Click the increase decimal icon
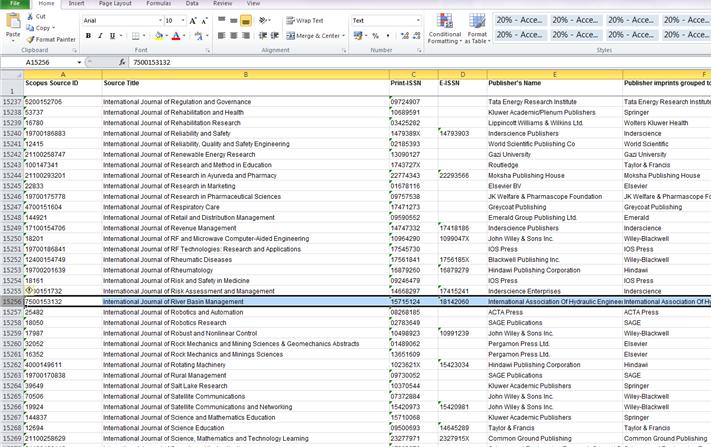This screenshot has height=447, width=711. coord(404,35)
